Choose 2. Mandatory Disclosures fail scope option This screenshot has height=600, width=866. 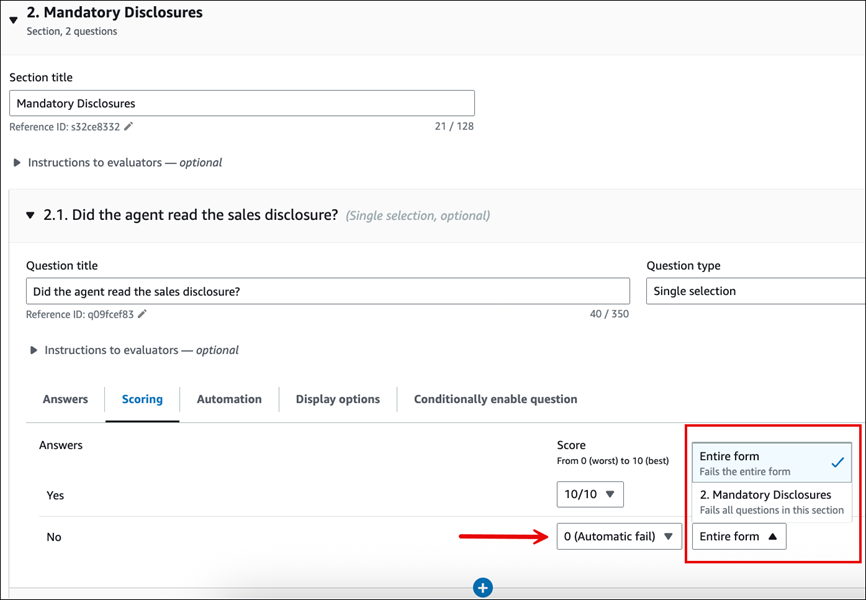point(771,501)
